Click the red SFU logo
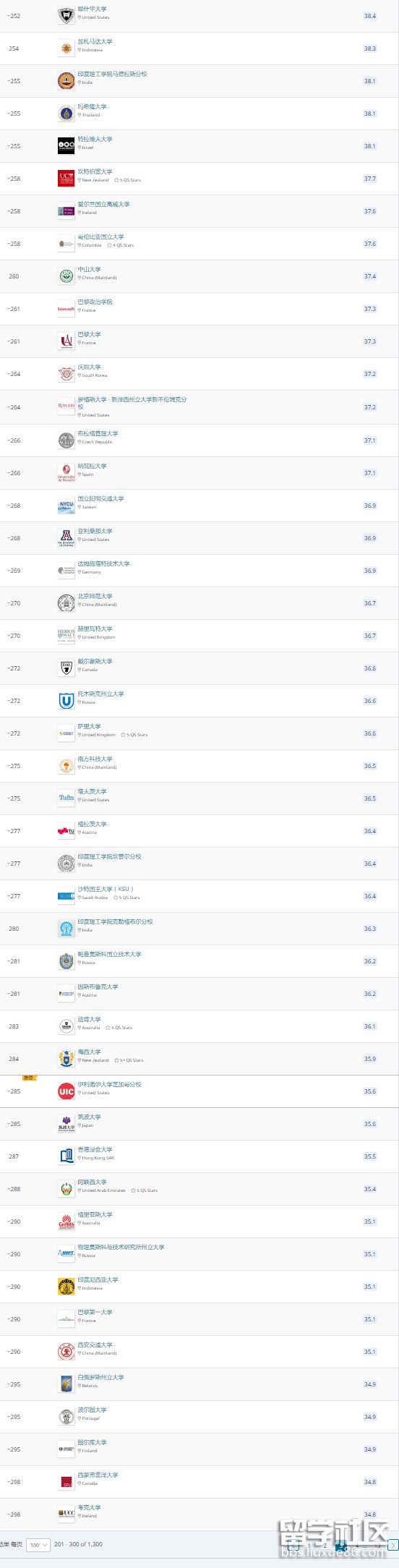The width and height of the screenshot is (399, 1568). (66, 1482)
